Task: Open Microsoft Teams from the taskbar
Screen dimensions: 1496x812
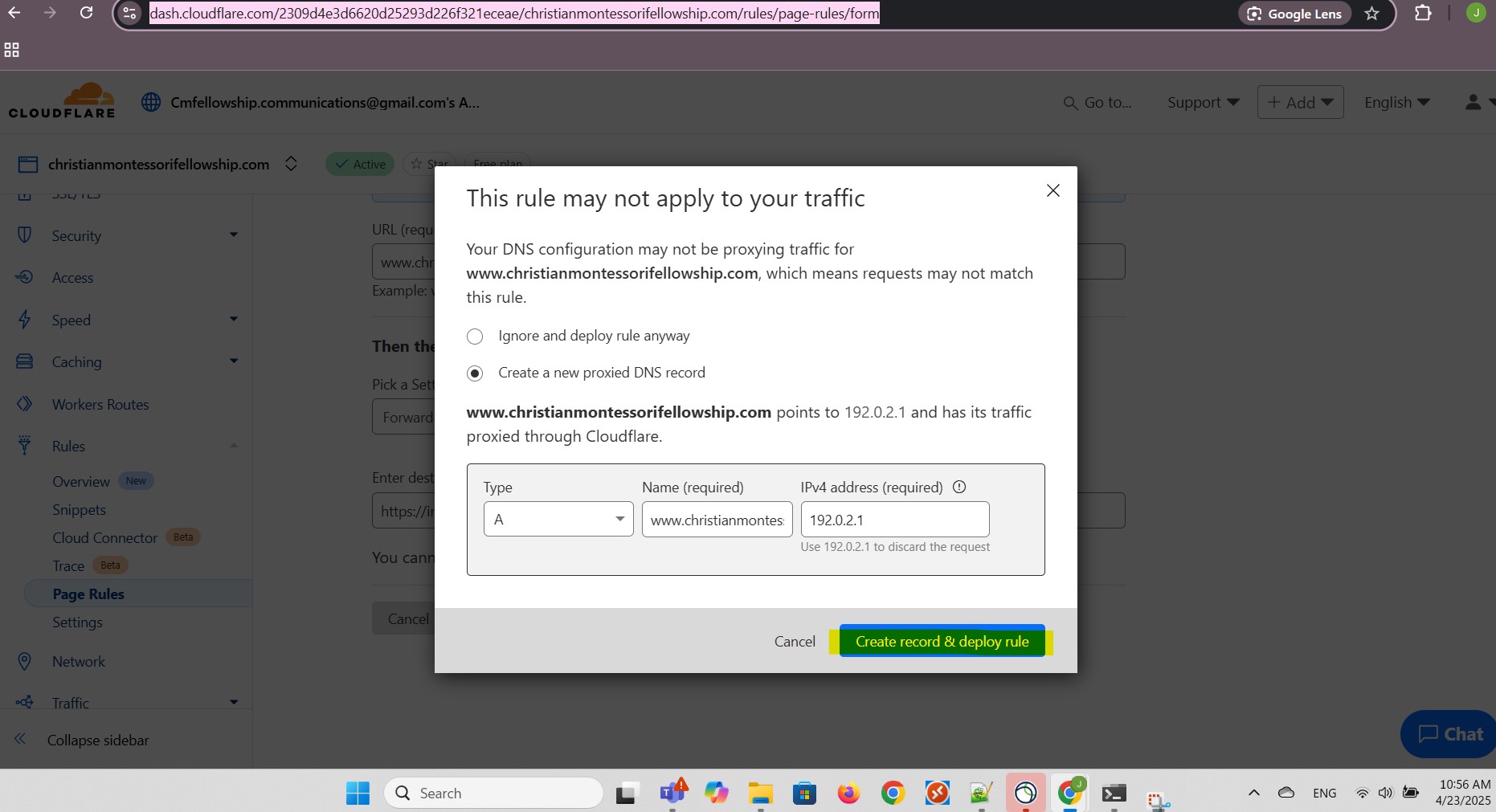Action: coord(672,792)
